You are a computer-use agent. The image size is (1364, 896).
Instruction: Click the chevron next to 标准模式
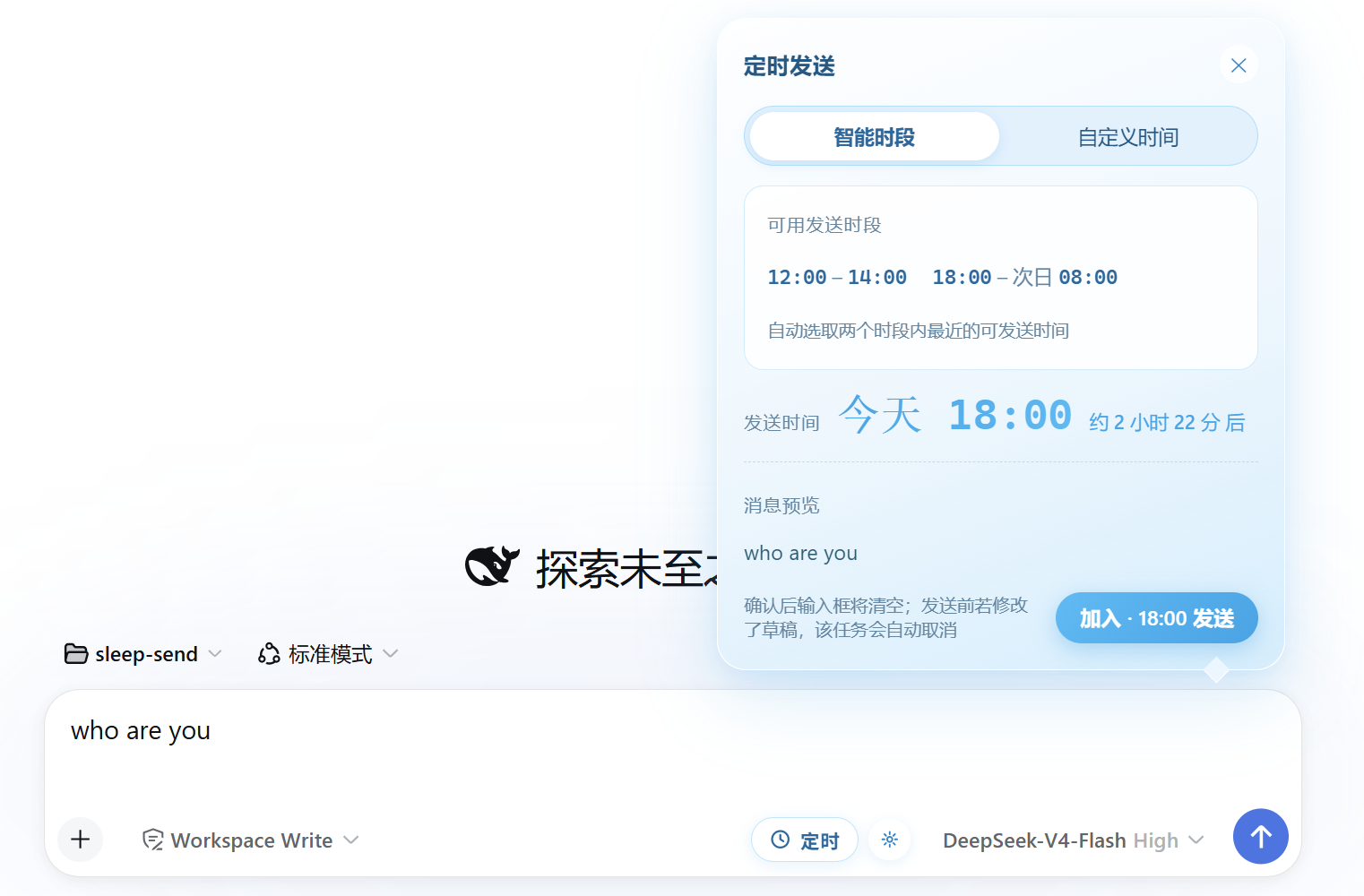390,654
